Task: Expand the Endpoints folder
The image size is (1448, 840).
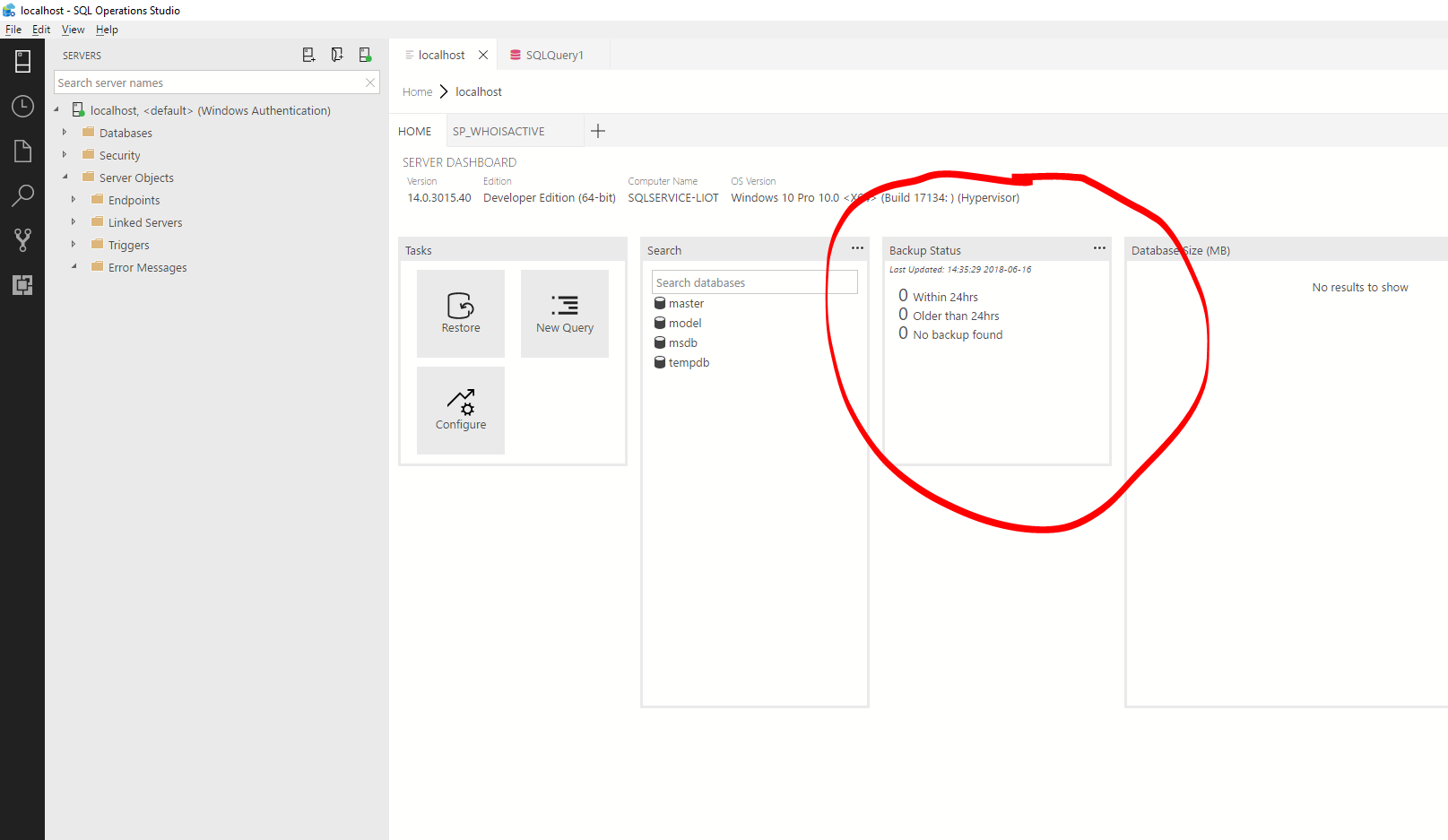Action: 74,199
